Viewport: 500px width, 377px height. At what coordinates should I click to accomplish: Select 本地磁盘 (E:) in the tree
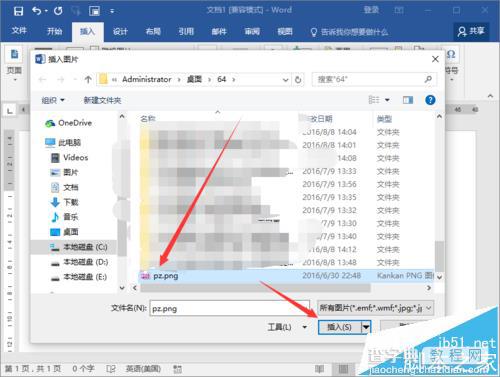coord(79,277)
